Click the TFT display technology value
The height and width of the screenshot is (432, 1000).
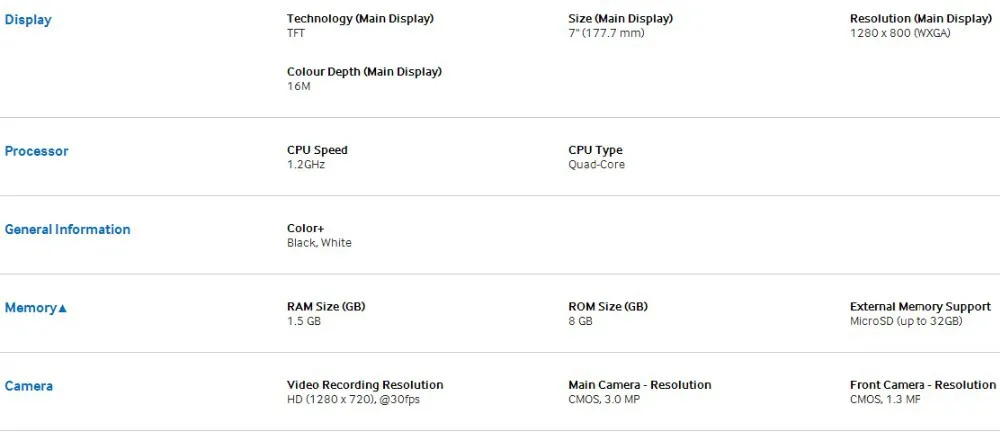296,33
